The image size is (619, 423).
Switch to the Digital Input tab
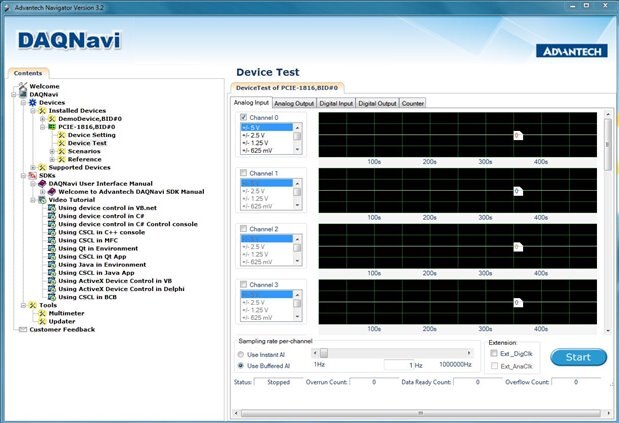[x=336, y=103]
